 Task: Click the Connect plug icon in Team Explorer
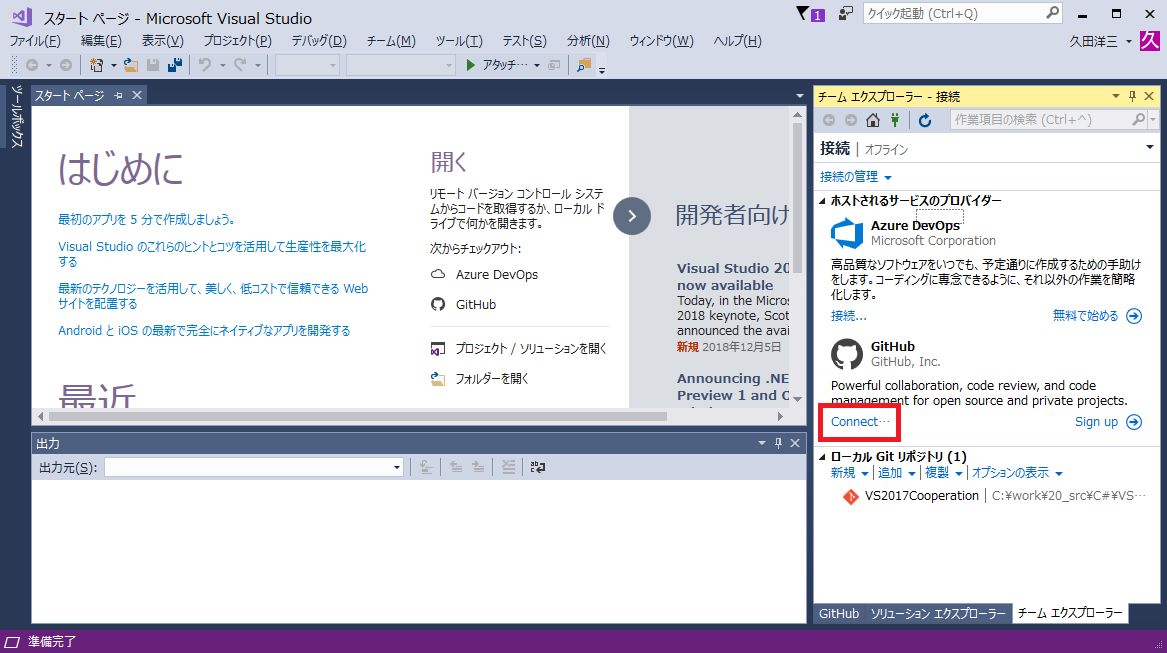[x=894, y=119]
